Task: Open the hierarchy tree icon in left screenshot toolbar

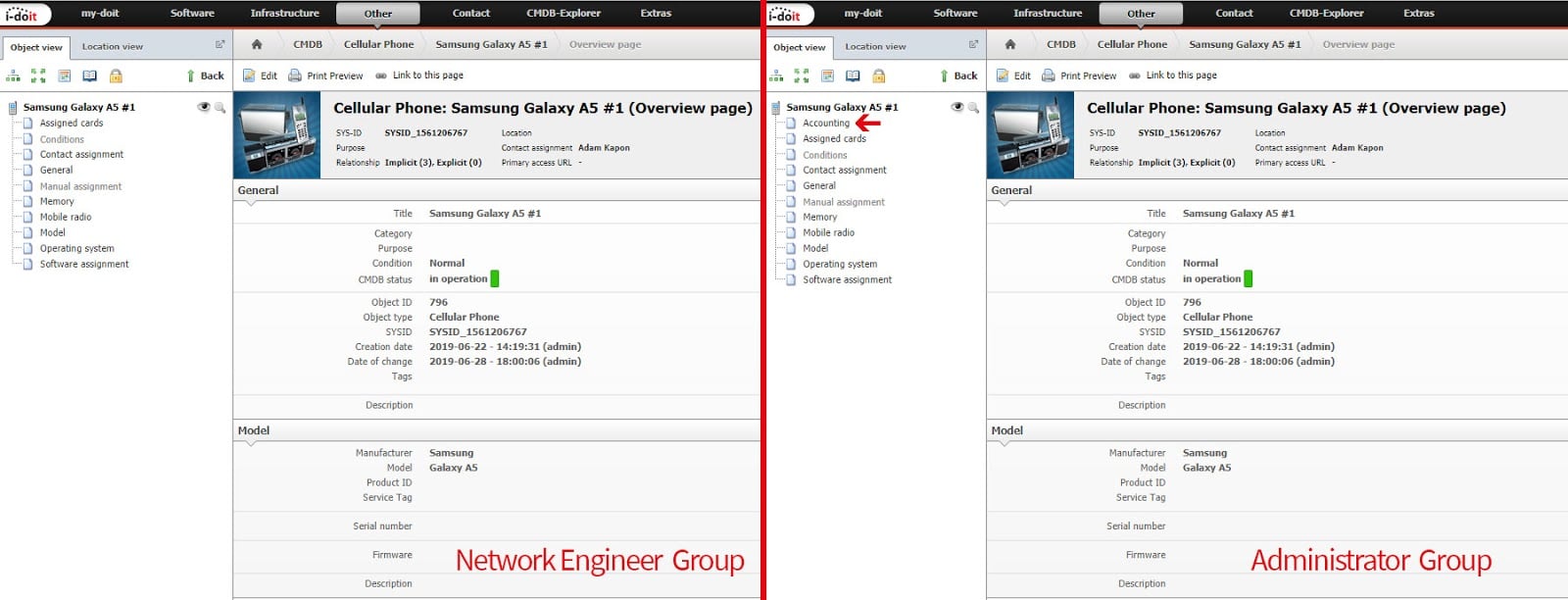Action: pos(14,75)
